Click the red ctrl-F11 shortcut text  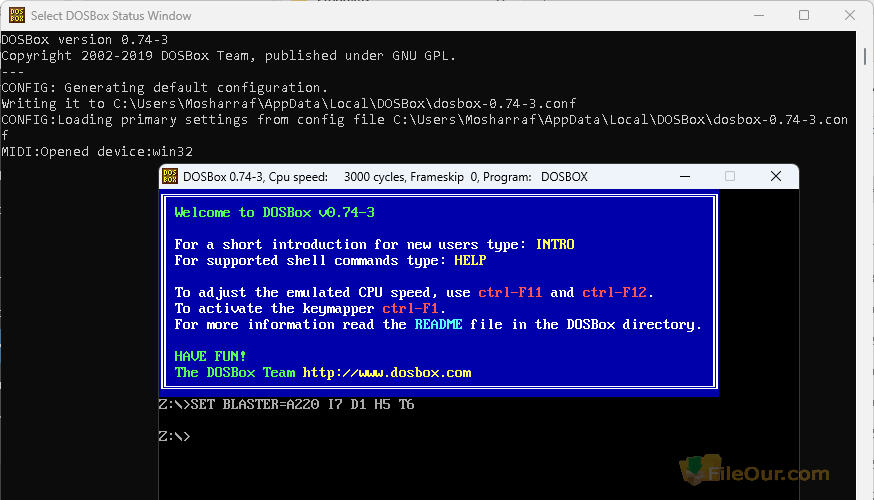click(510, 293)
